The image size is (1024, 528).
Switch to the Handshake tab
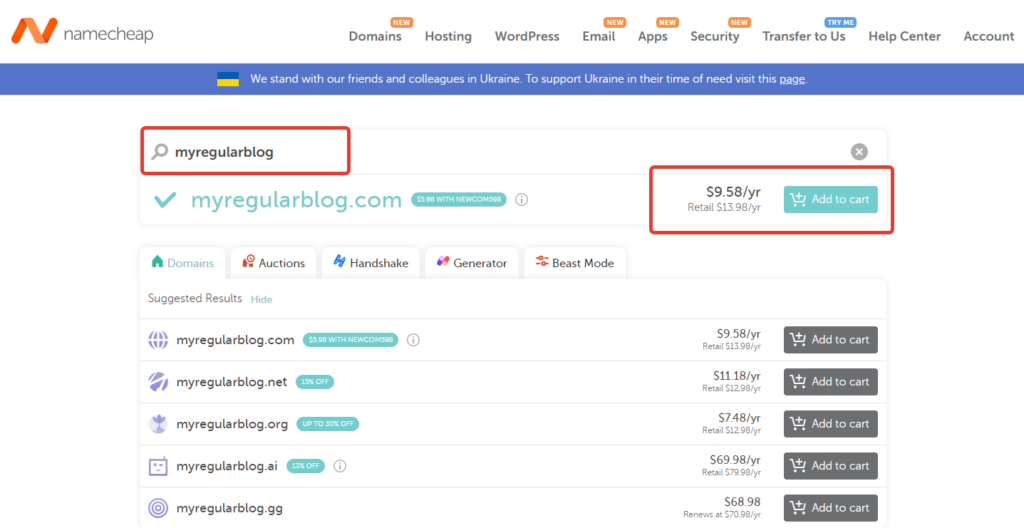tap(371, 263)
